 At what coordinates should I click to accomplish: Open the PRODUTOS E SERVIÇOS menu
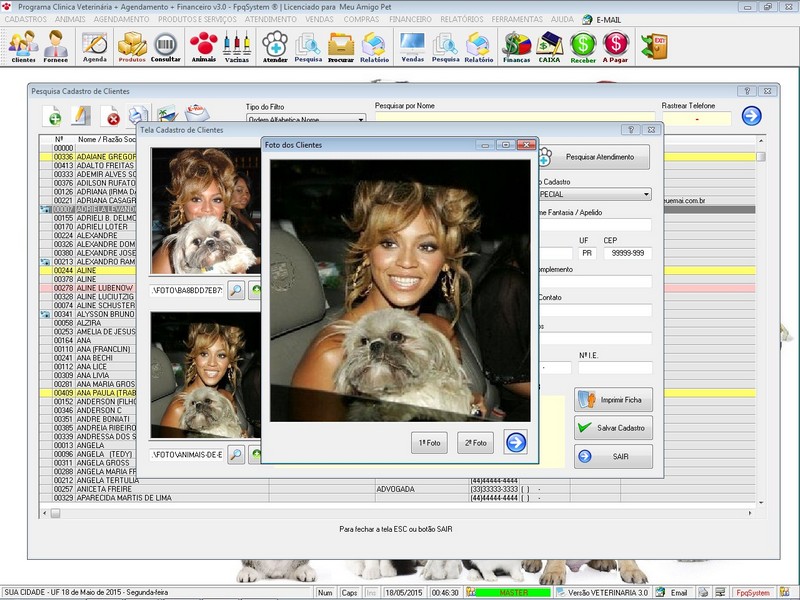pos(197,19)
